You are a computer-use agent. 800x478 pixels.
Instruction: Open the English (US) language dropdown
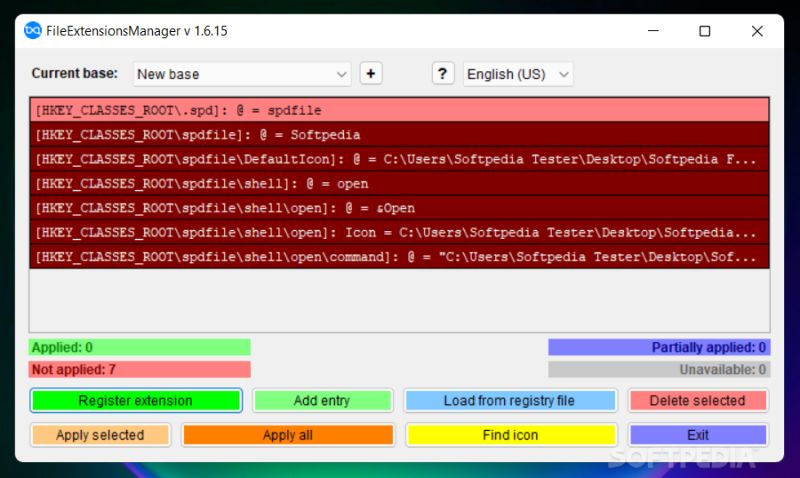pos(518,74)
